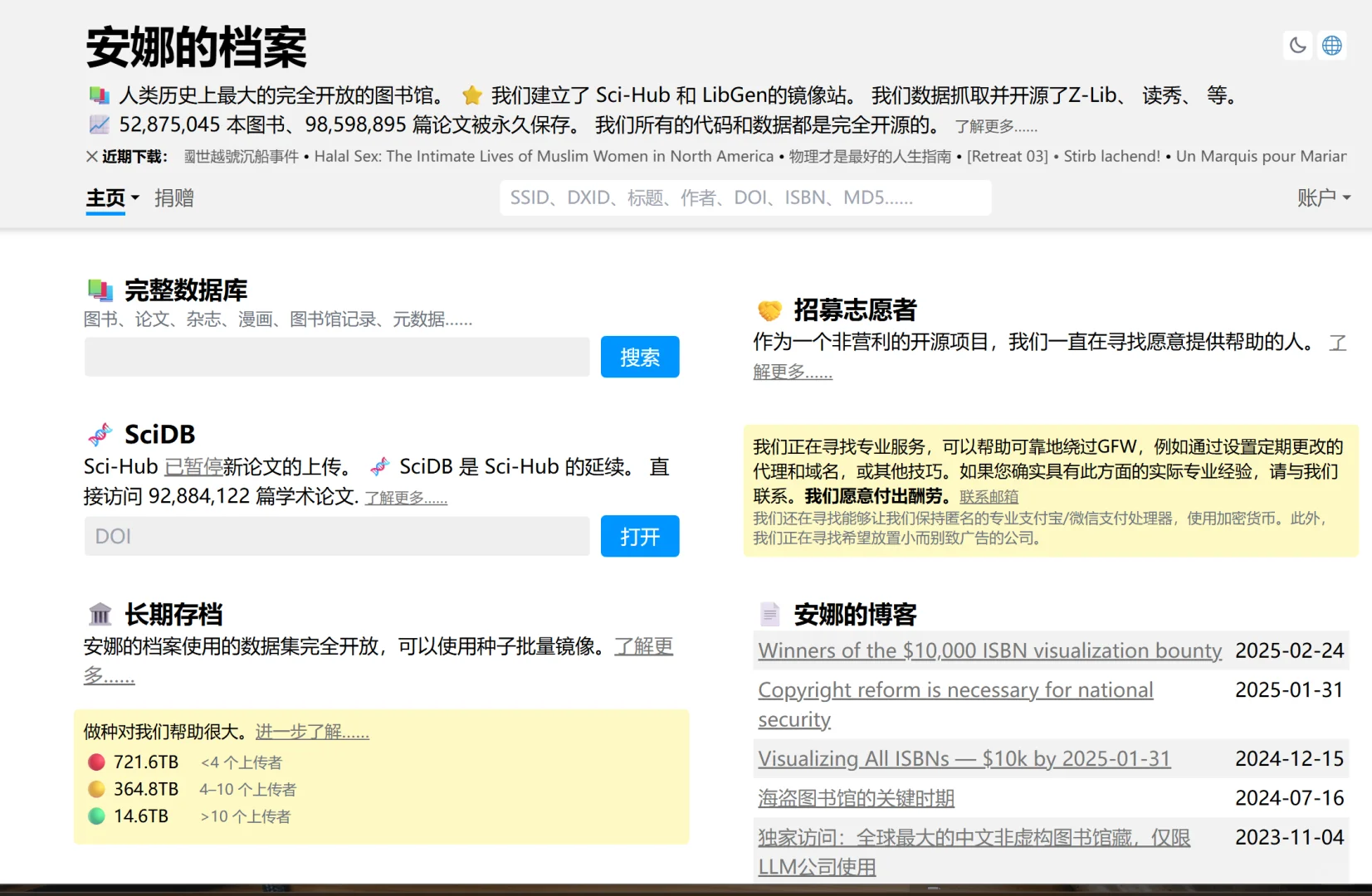Click the chart icon before 52,875,045 本图书
The image size is (1372, 896).
point(99,125)
